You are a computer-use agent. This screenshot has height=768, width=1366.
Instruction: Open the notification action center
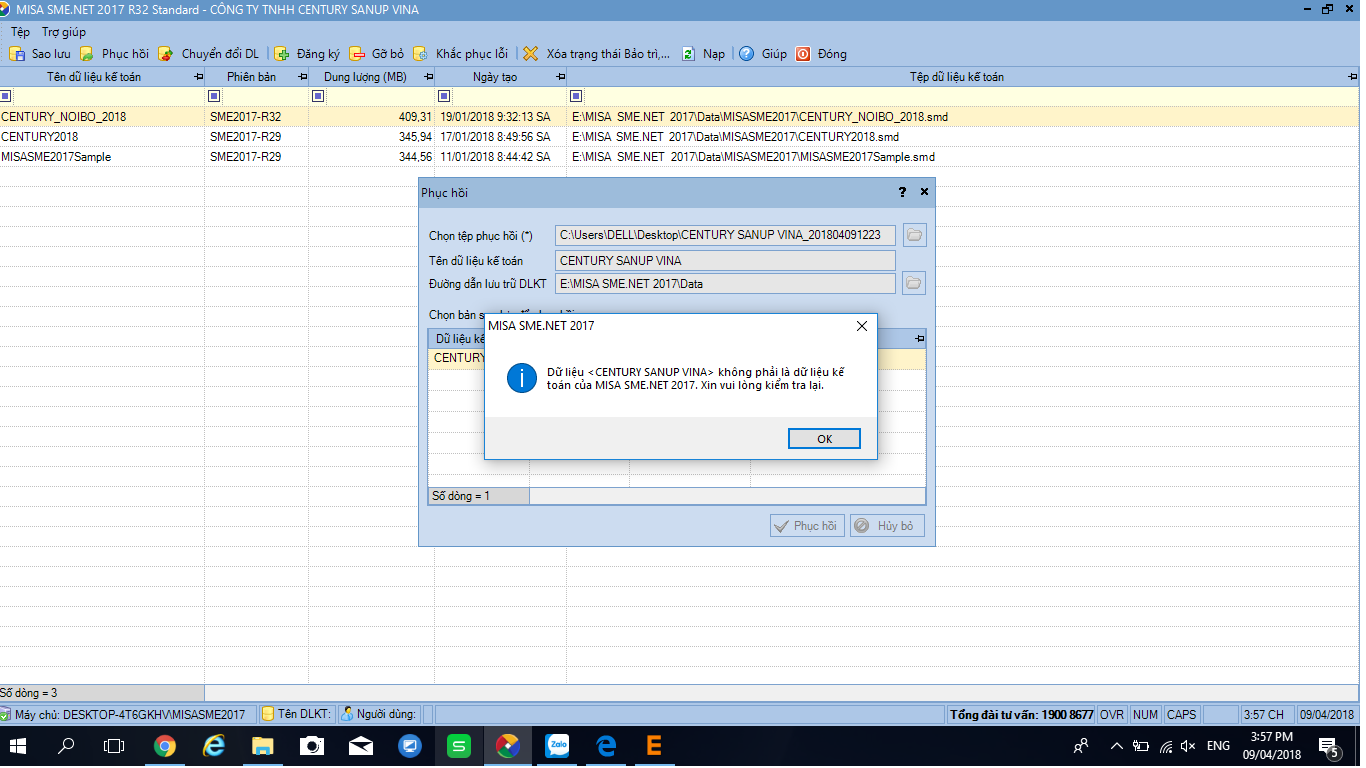(1330, 746)
